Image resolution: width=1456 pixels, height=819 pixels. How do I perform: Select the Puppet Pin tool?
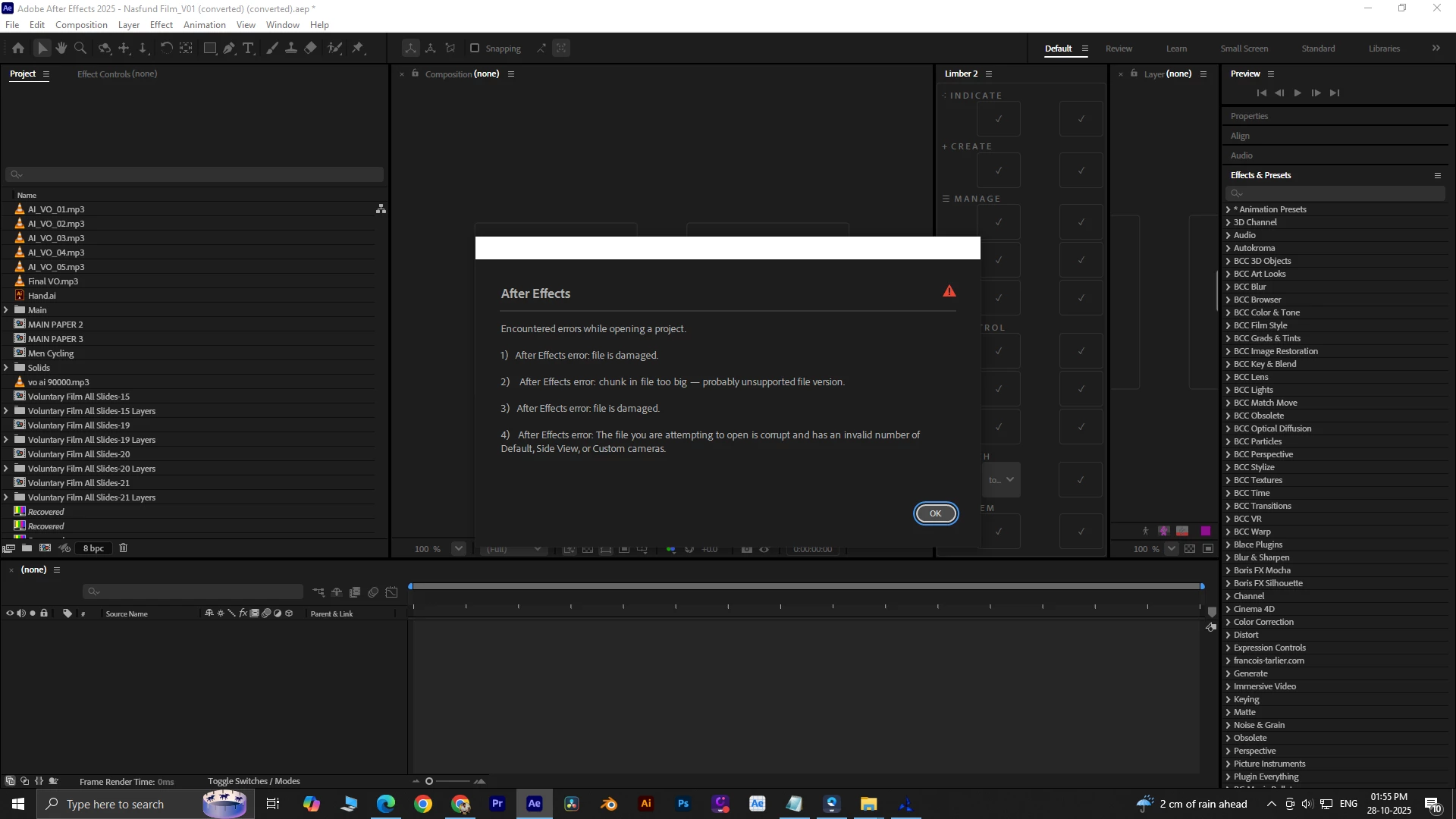click(x=358, y=48)
